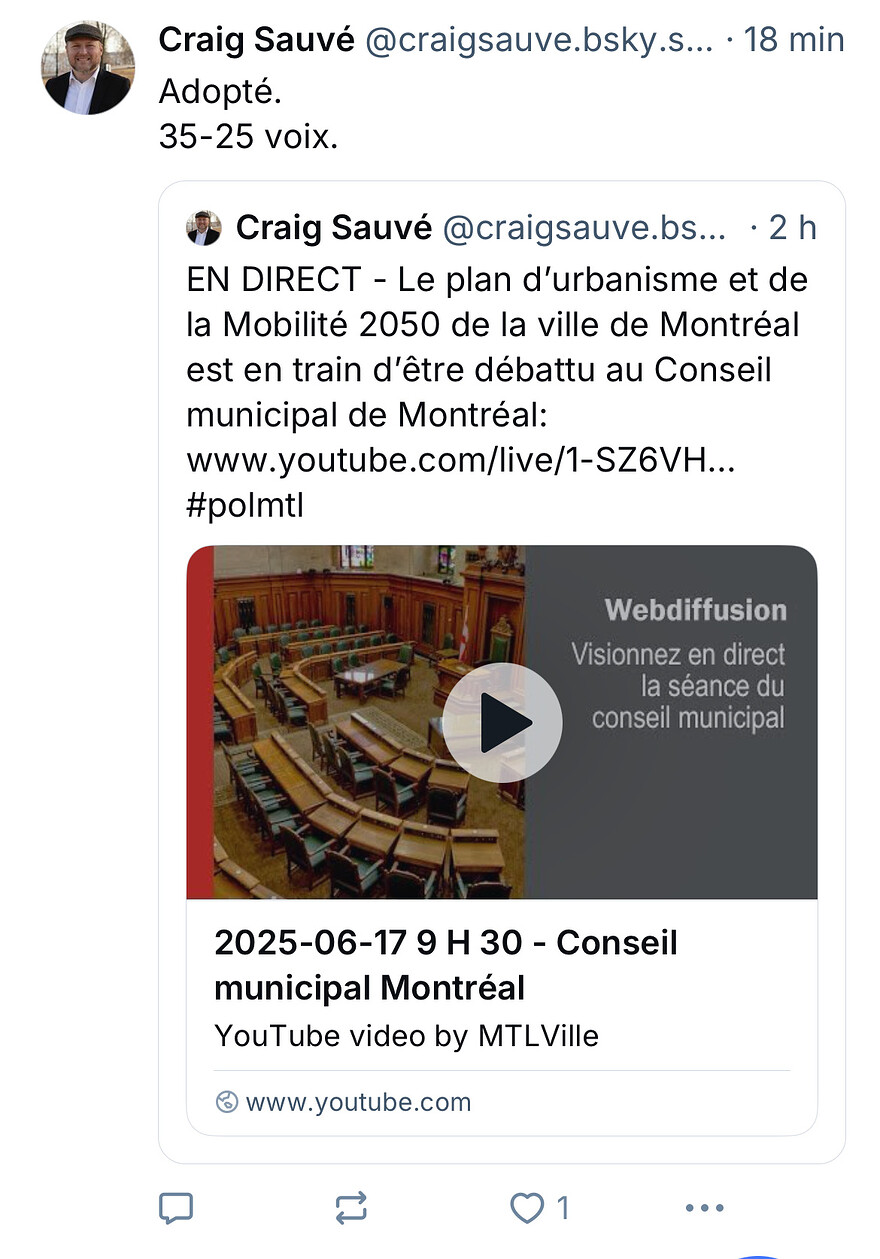Click the 18 min timestamp
Image resolution: width=880 pixels, height=1259 pixels.
click(x=796, y=40)
